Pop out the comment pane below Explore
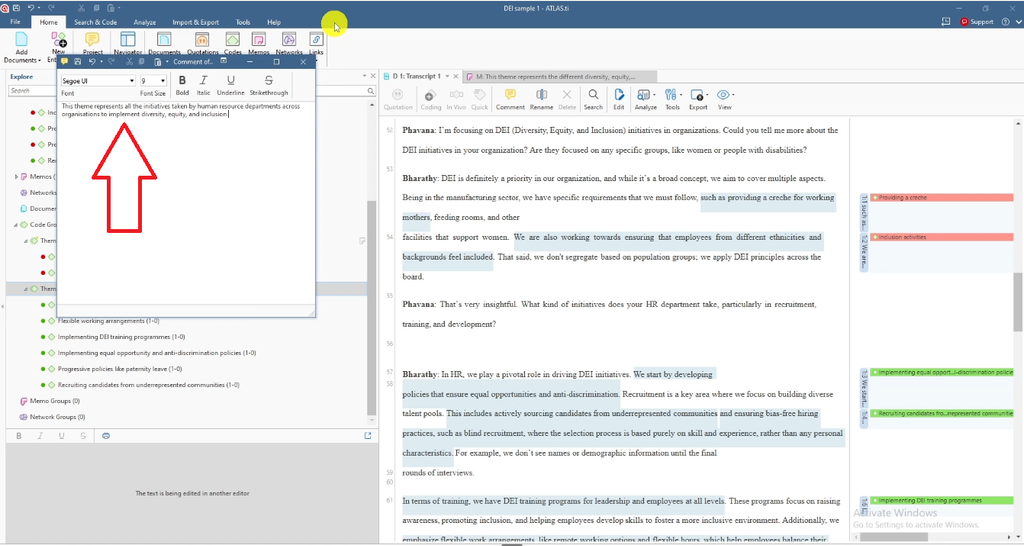Image resolution: width=1024 pixels, height=546 pixels. click(368, 436)
